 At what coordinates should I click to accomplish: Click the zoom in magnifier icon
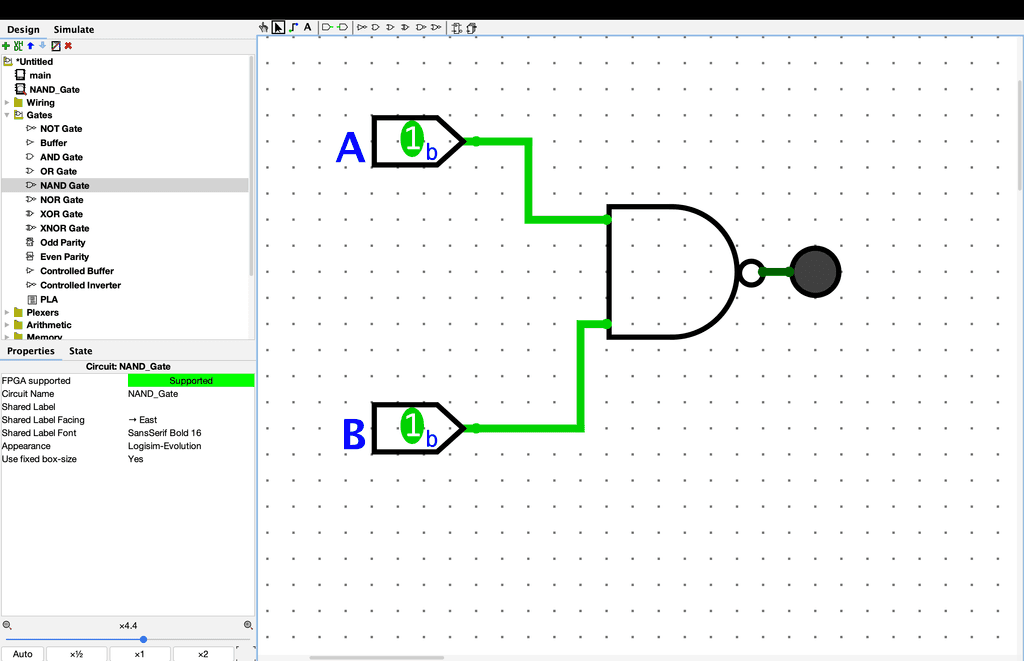[x=248, y=625]
